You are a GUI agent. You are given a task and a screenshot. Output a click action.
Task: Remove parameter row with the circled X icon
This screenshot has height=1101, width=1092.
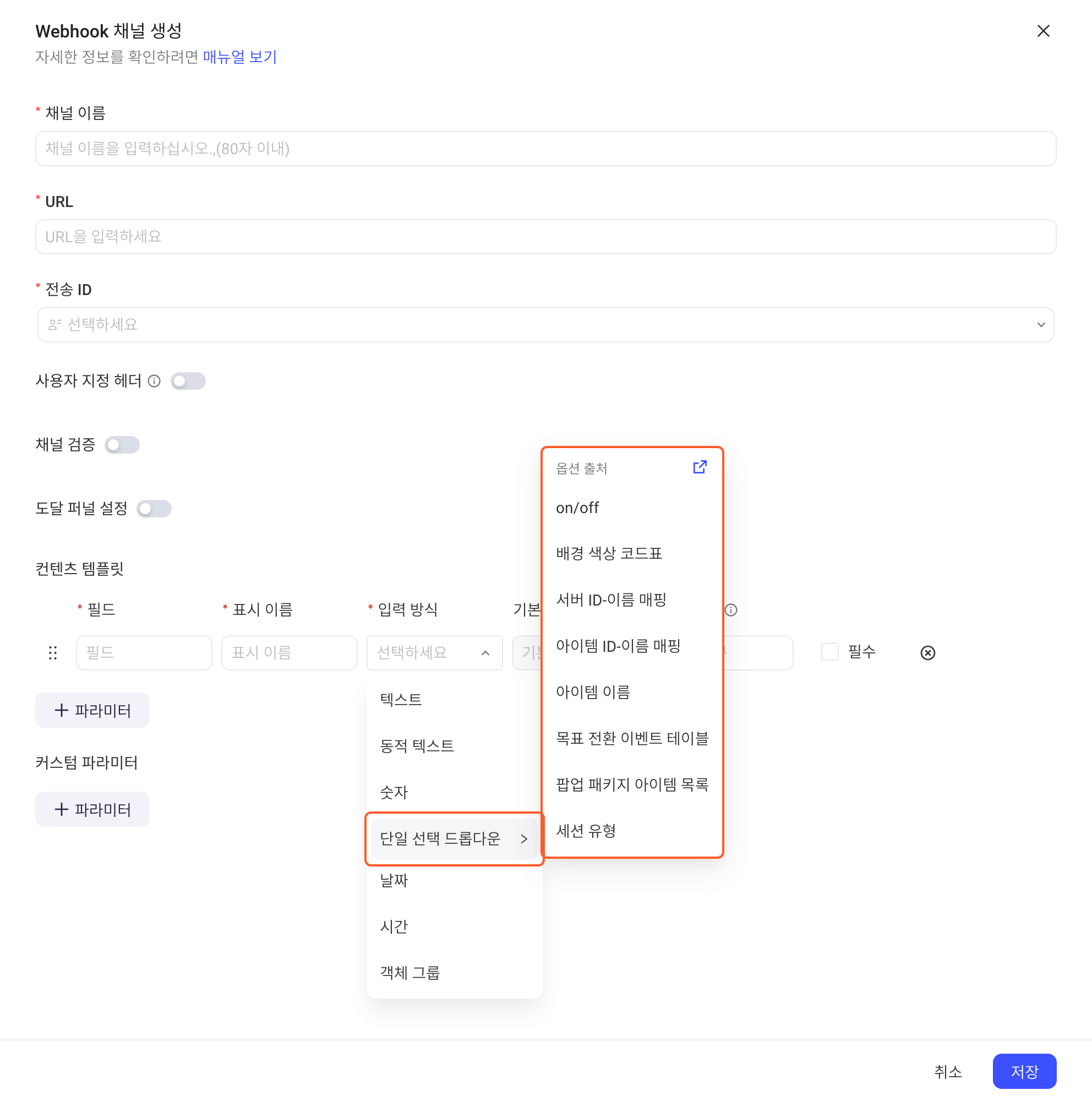tap(927, 652)
